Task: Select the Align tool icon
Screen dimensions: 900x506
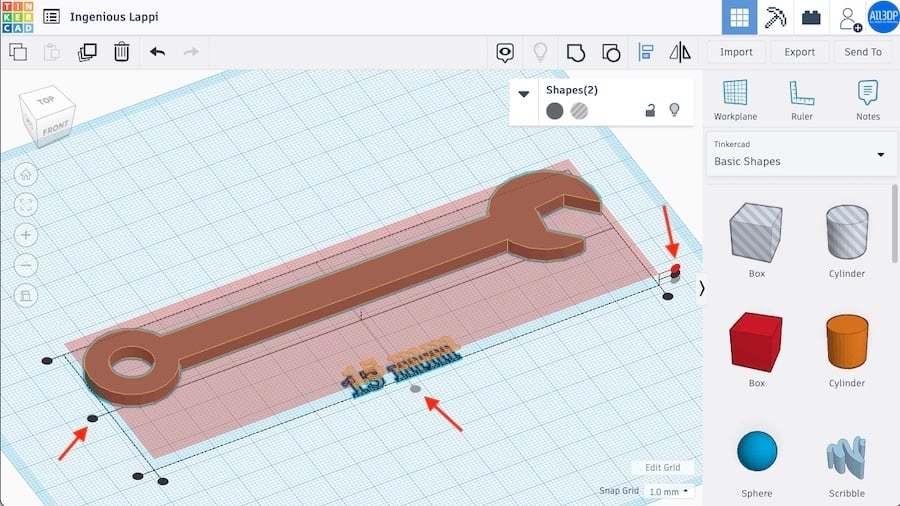Action: [x=646, y=52]
